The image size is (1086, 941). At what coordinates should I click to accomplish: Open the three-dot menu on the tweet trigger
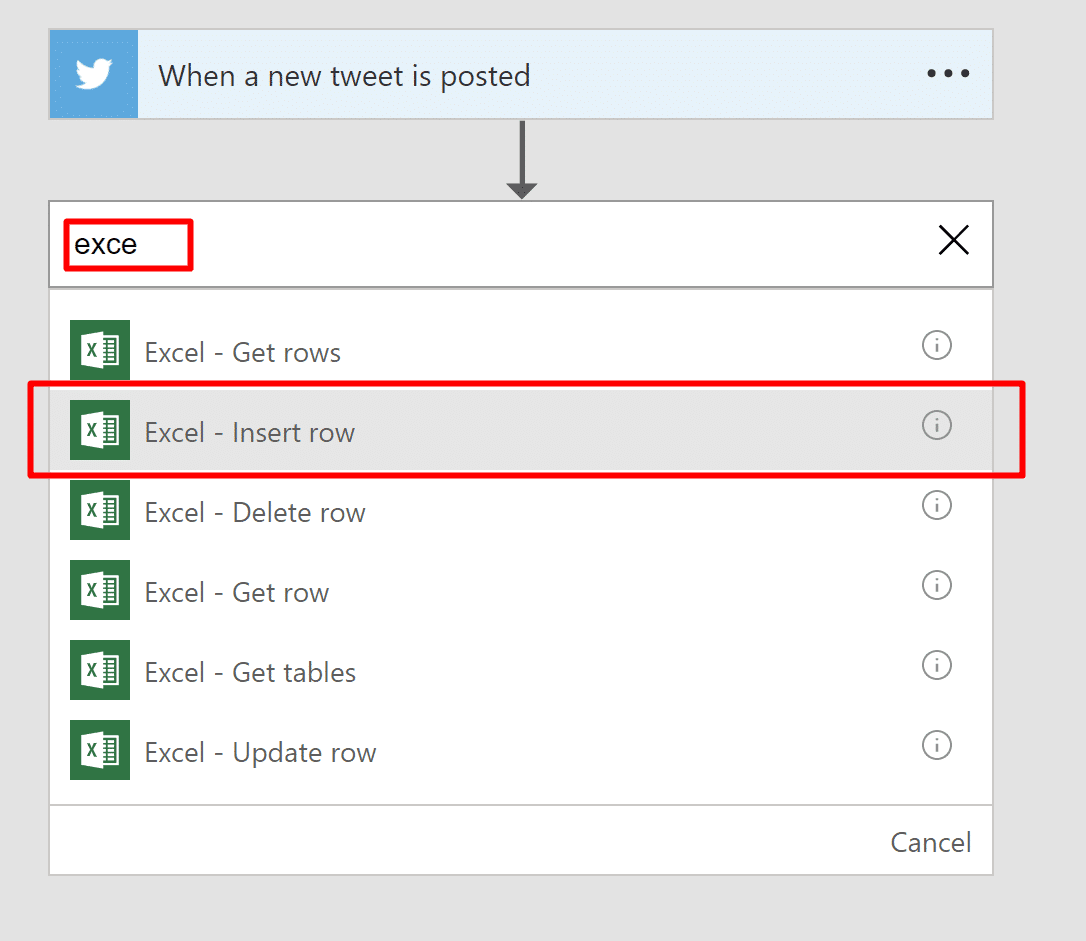pos(948,73)
